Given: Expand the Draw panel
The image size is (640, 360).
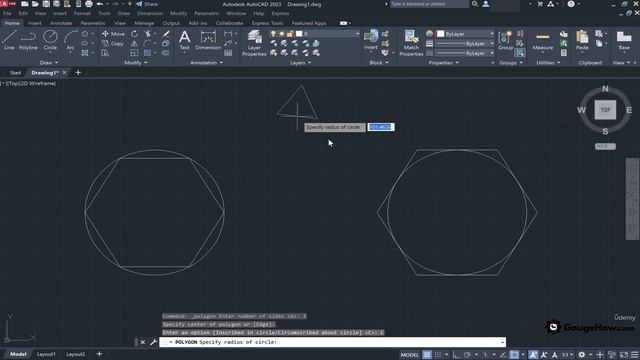Looking at the screenshot, I should point(49,63).
